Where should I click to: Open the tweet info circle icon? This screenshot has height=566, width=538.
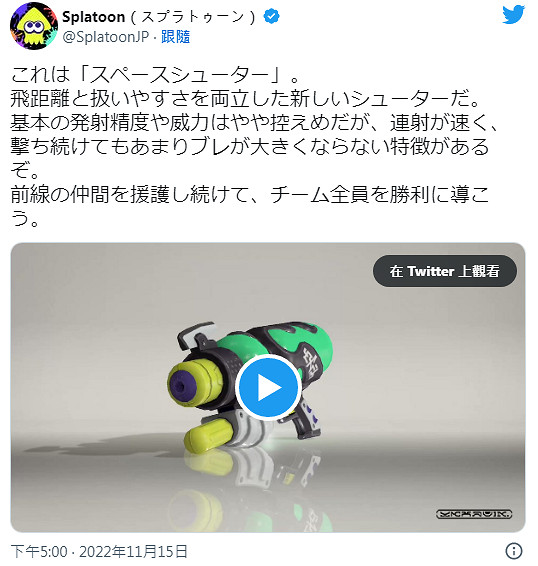pyautogui.click(x=513, y=551)
